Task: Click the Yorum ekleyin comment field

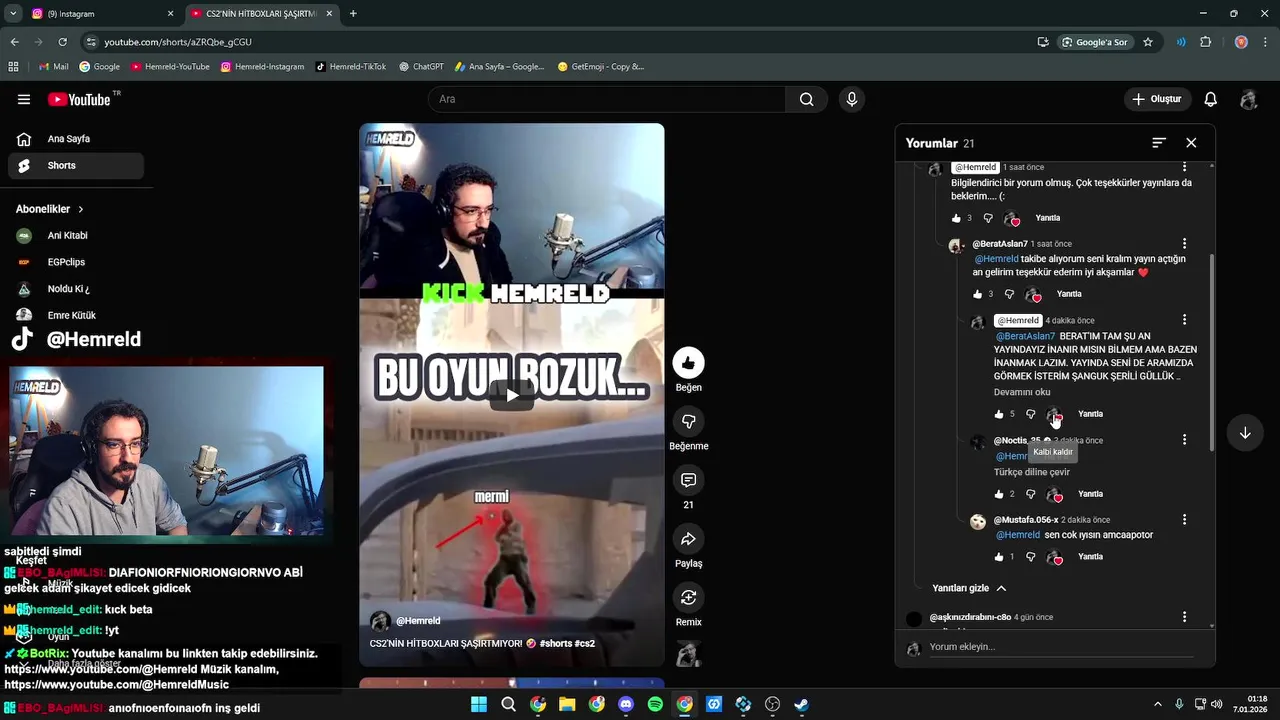Action: (x=1060, y=647)
